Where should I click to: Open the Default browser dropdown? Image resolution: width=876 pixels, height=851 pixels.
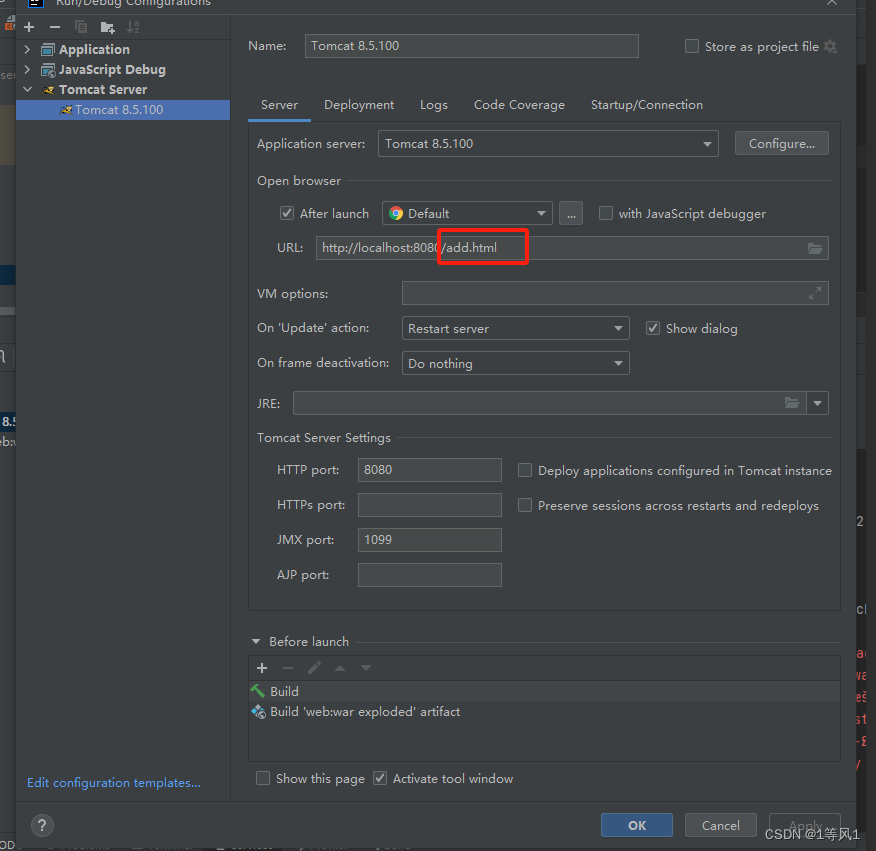467,213
